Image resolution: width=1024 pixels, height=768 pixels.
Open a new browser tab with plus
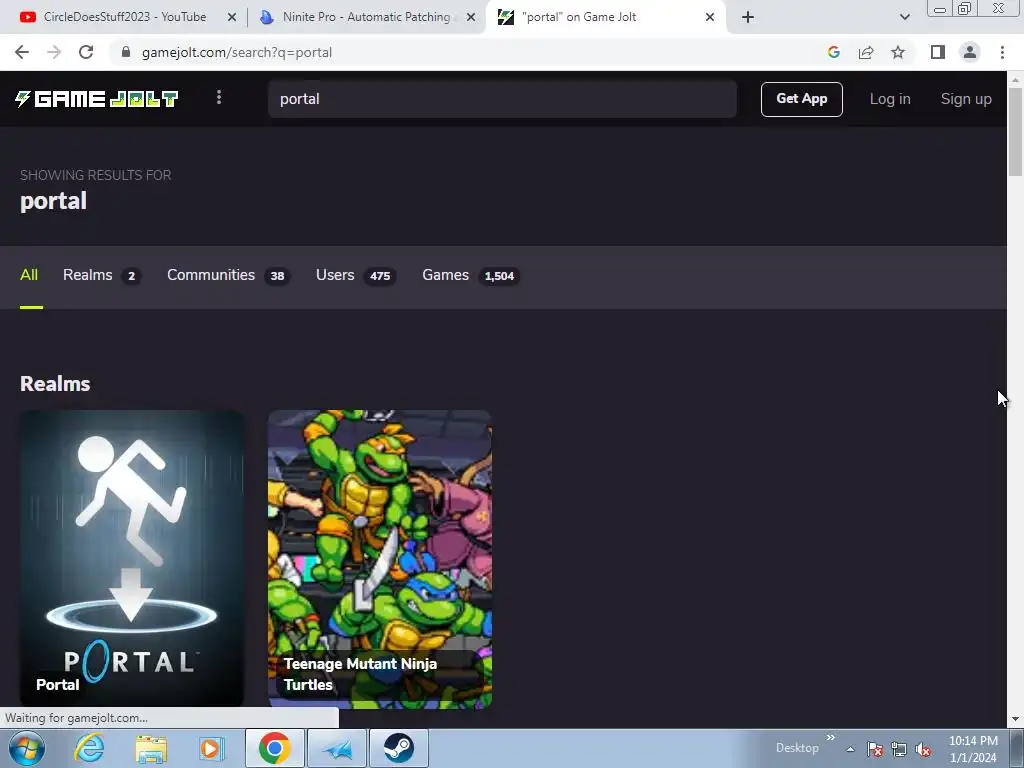coord(748,17)
